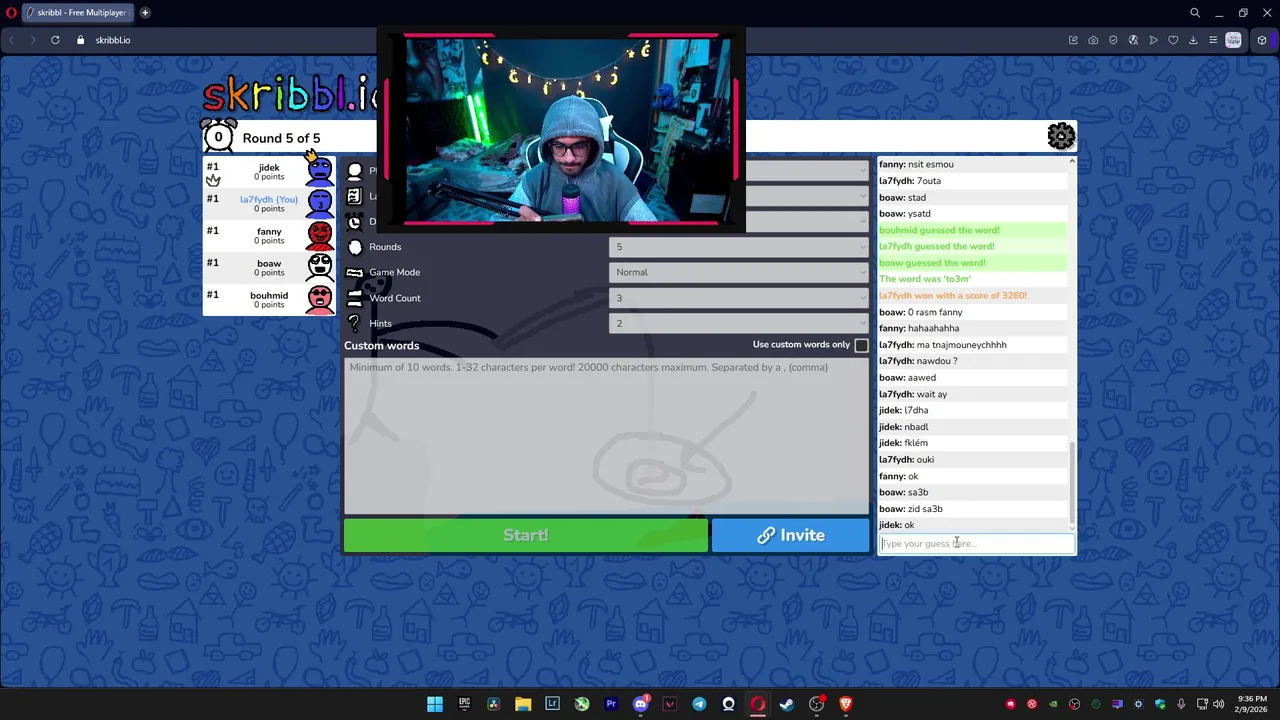Click the Rounds setting icon

(x=354, y=247)
